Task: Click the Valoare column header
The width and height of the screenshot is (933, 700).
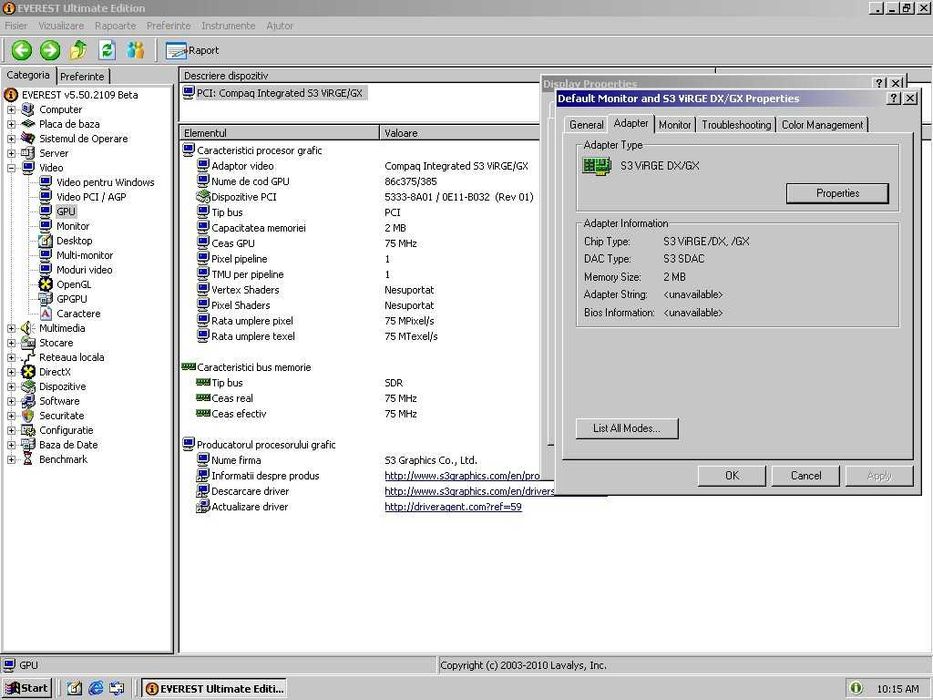Action: pos(459,133)
